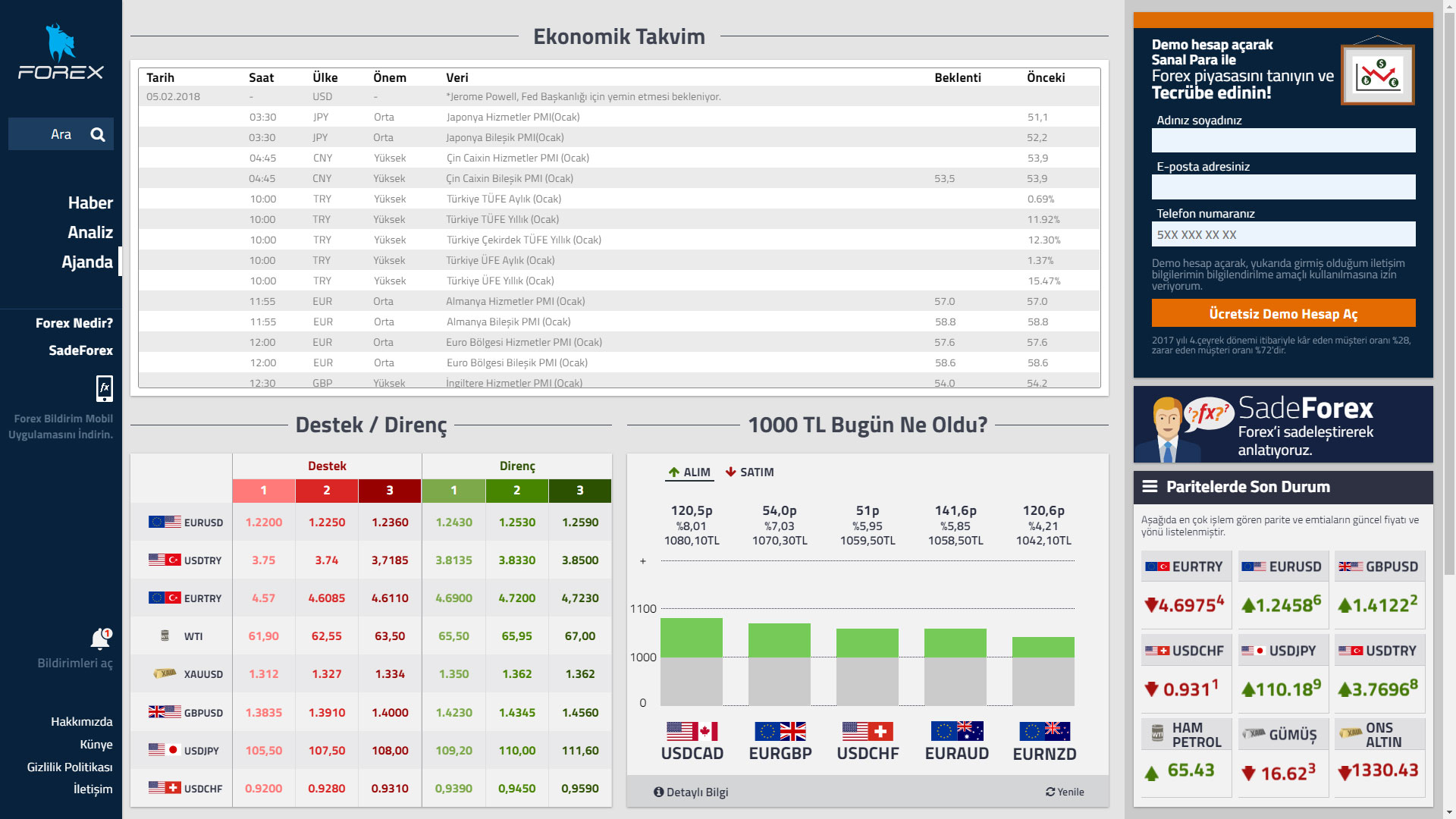Focus the Ara search field

coord(61,134)
